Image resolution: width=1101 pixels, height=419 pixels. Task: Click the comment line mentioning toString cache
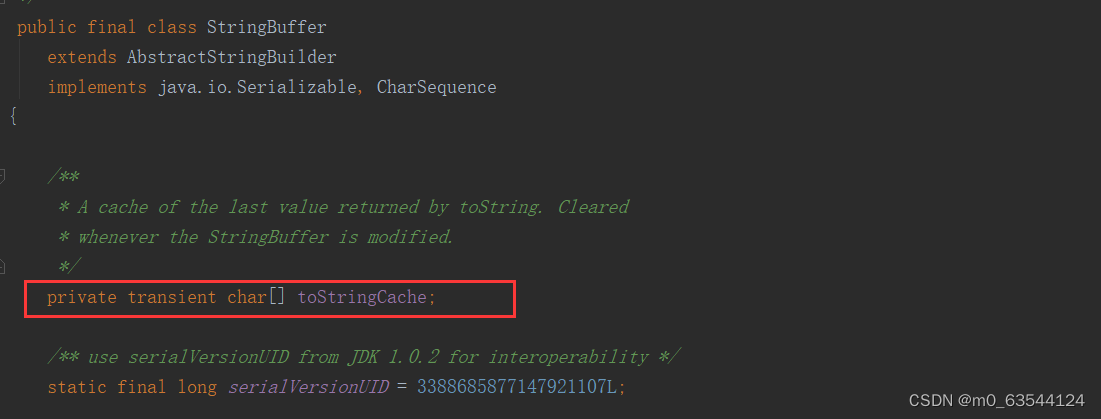(x=343, y=207)
